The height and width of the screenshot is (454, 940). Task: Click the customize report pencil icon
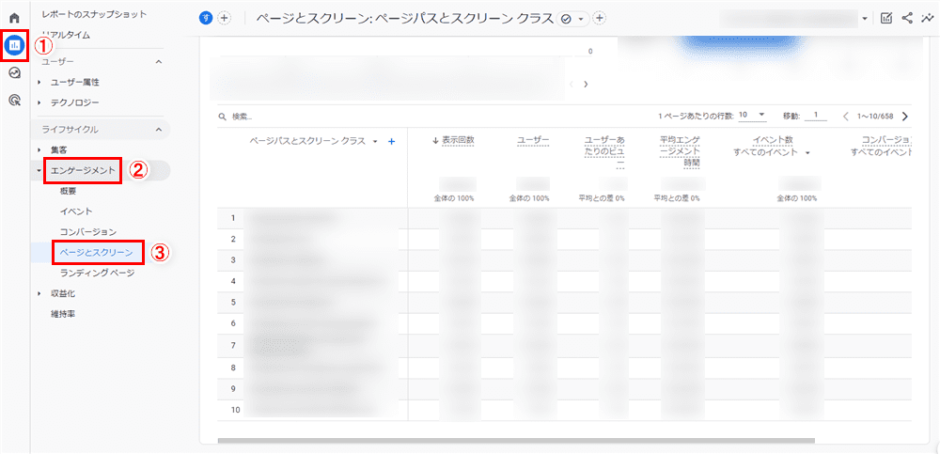pos(886,18)
